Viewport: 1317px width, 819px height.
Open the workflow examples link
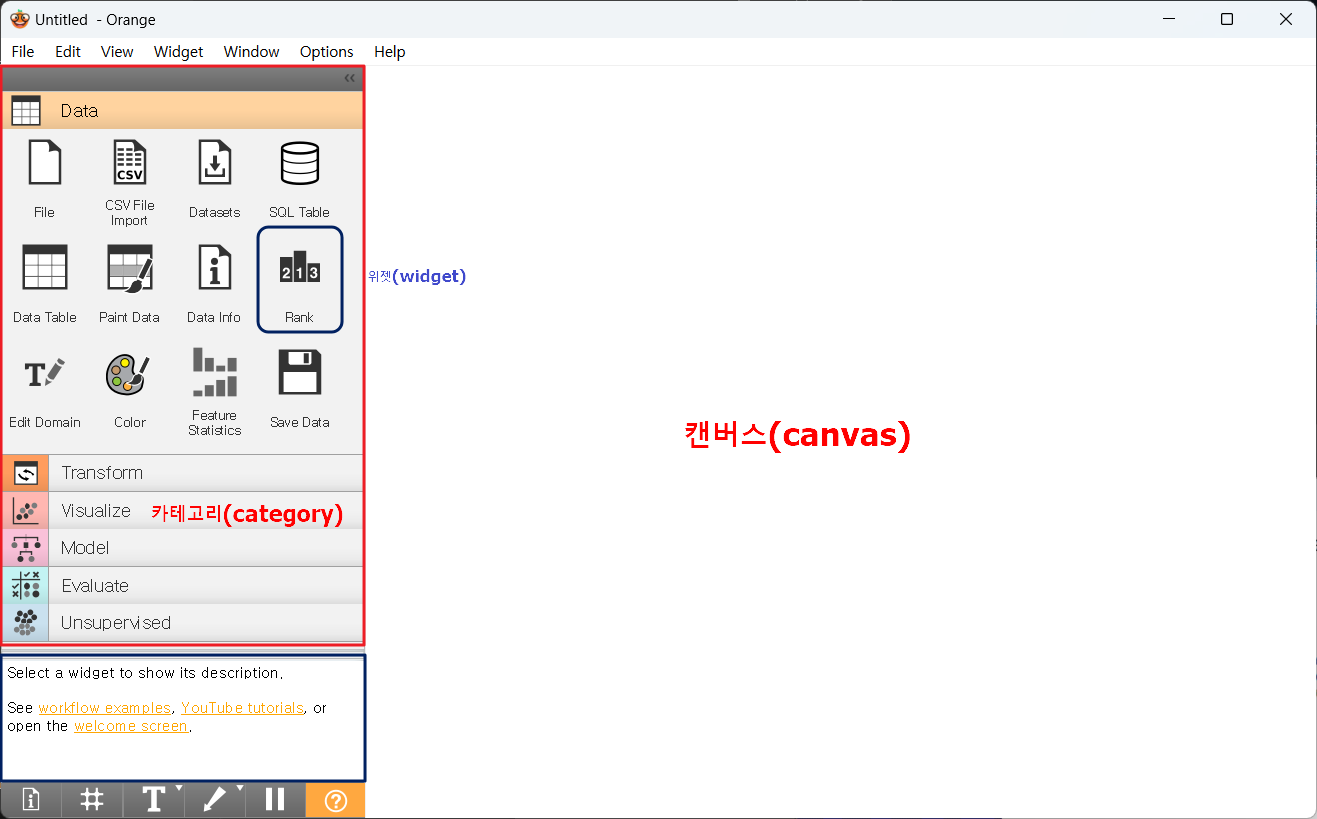coord(104,708)
